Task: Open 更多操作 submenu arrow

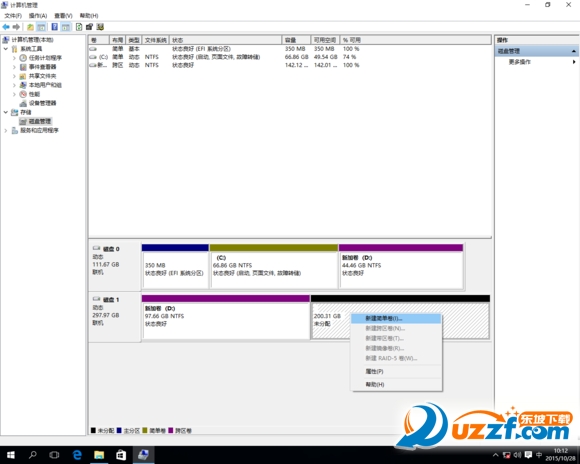Action: tap(574, 62)
